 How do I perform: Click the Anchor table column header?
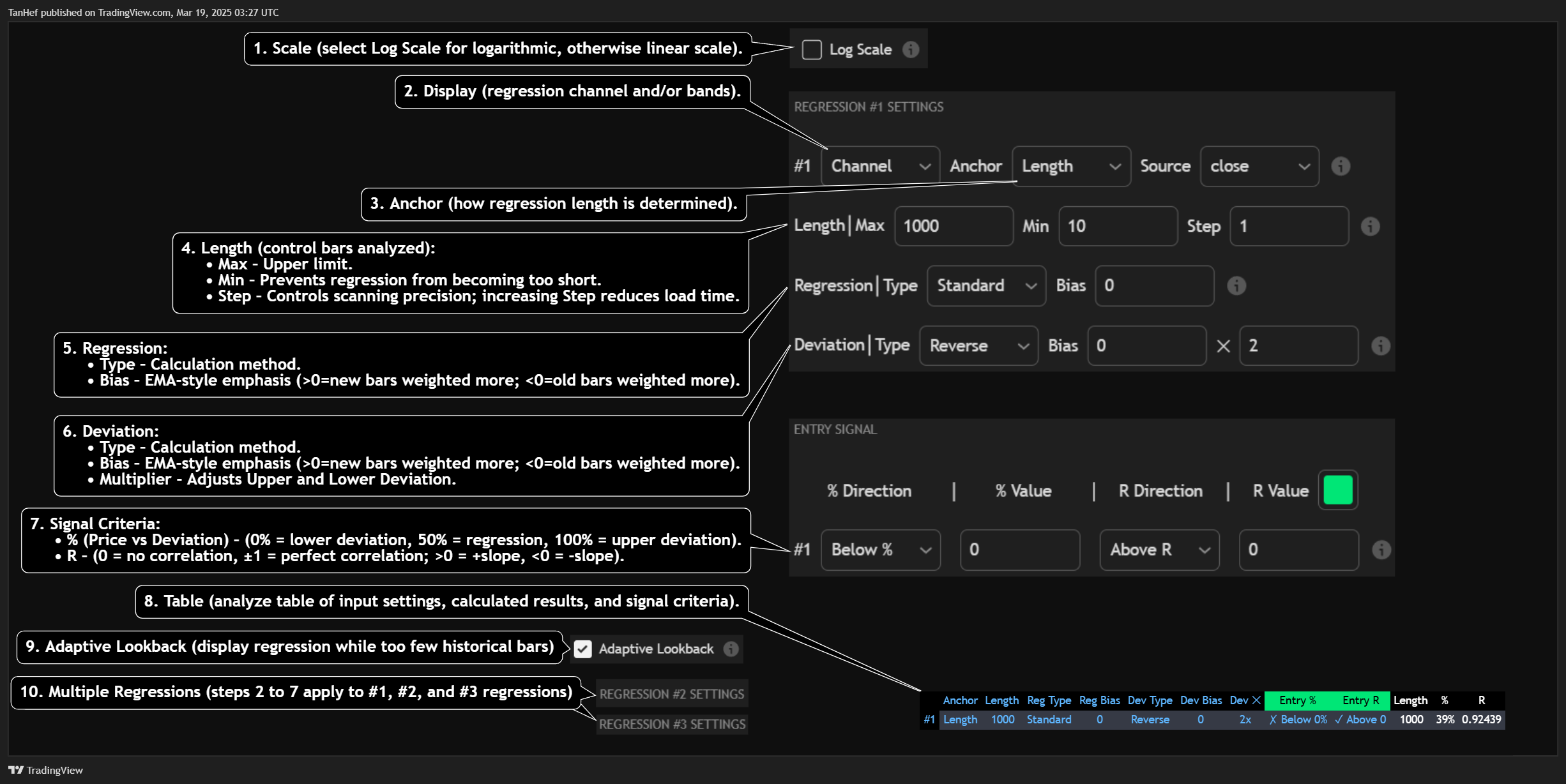tap(960, 700)
